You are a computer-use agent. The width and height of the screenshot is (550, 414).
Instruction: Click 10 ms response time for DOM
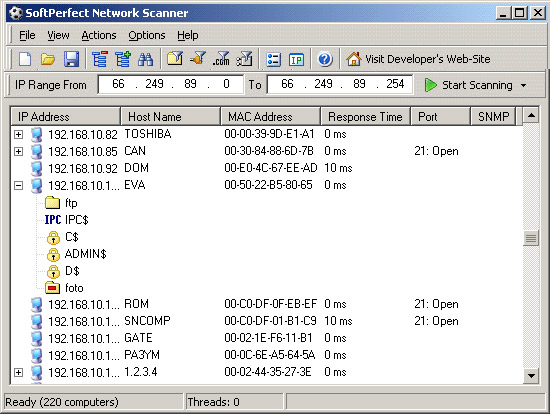pyautogui.click(x=338, y=168)
